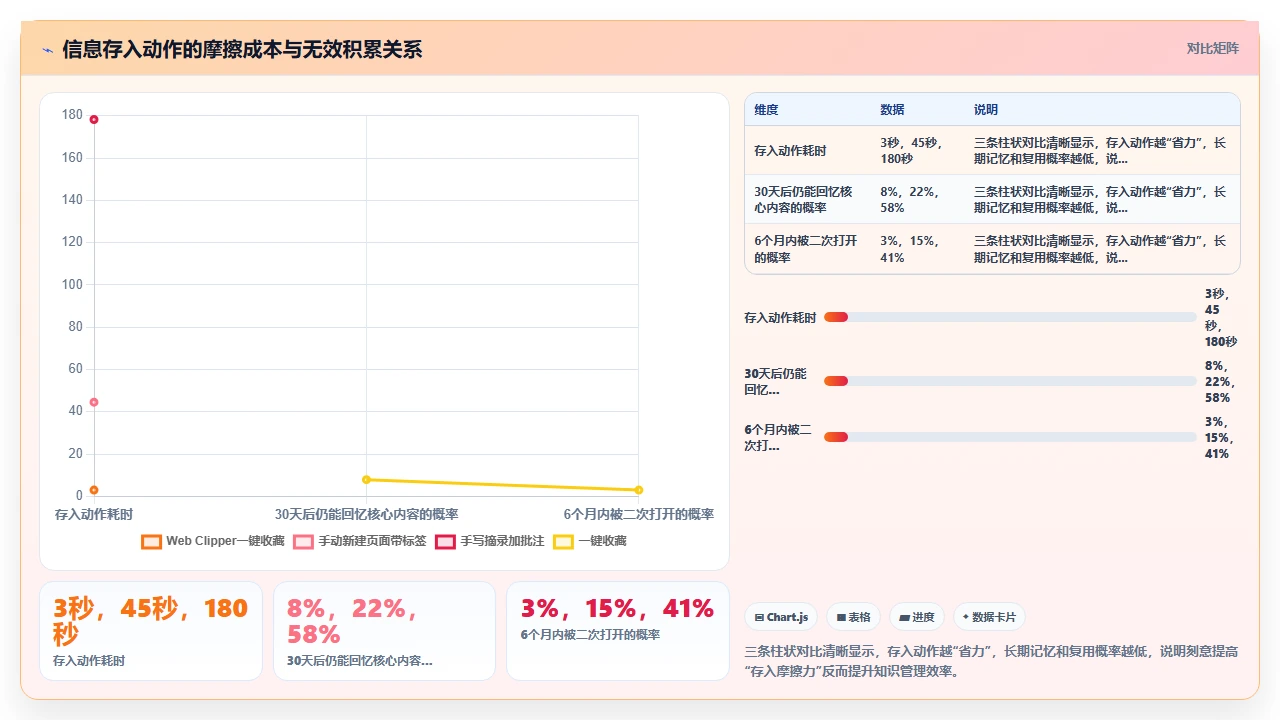Image resolution: width=1280 pixels, height=720 pixels.
Task: Click the orange data point near 3
Action: point(94,490)
